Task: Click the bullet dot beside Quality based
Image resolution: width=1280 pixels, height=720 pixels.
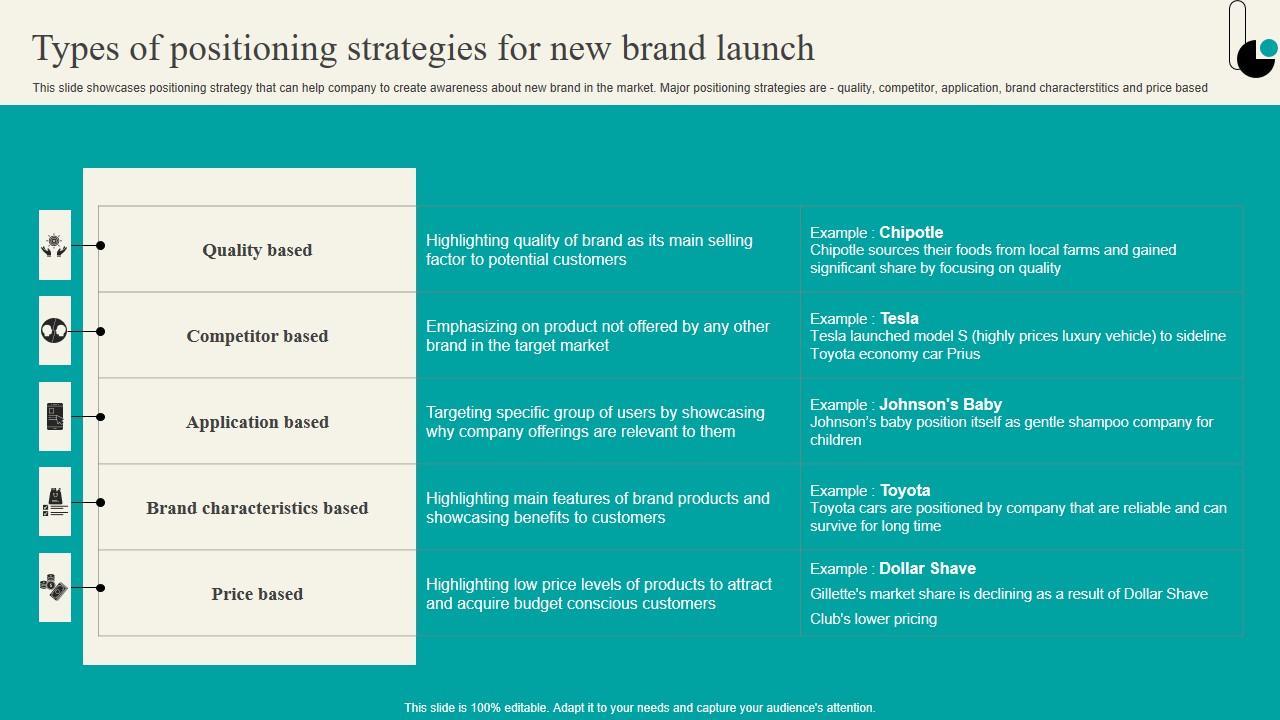Action: click(100, 245)
